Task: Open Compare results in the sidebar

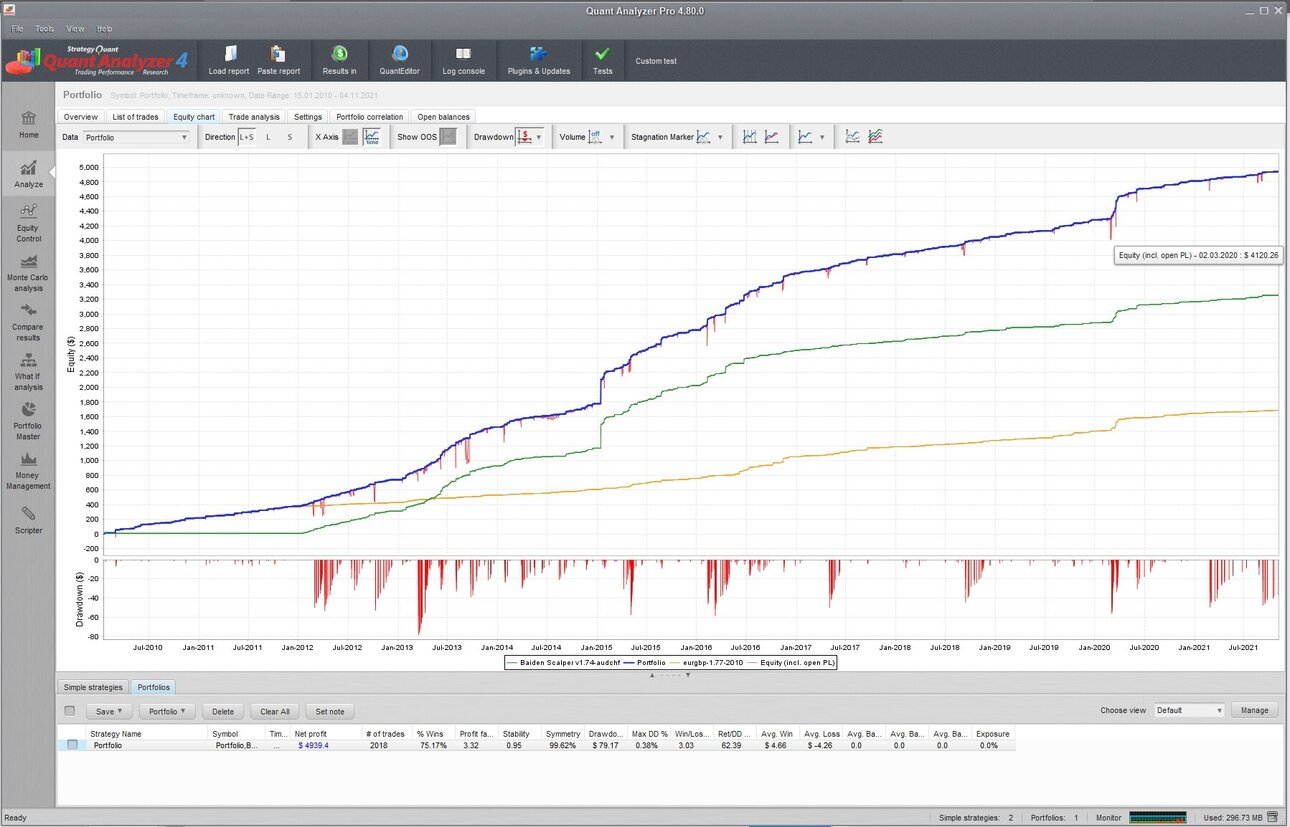Action: pyautogui.click(x=29, y=321)
